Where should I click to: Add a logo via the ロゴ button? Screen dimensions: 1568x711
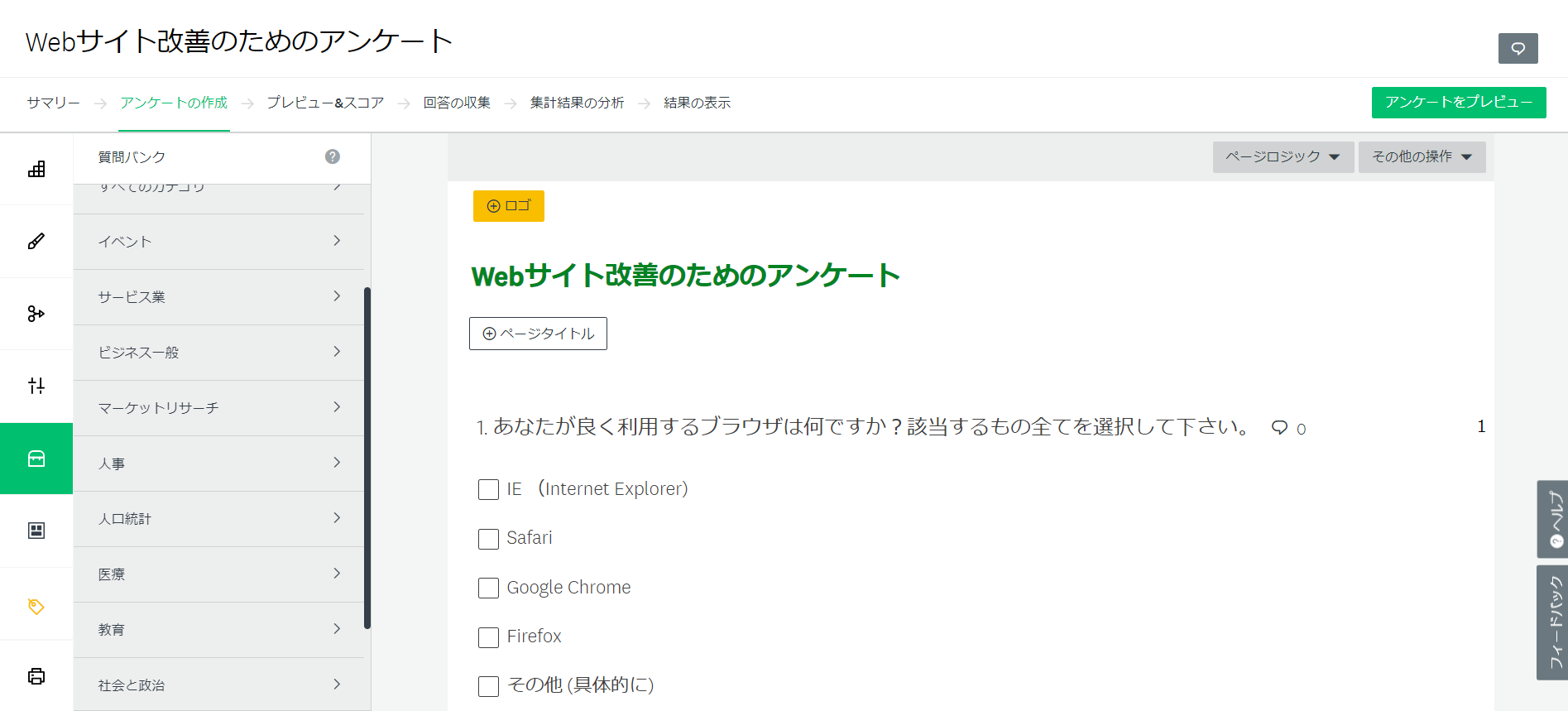tap(508, 205)
